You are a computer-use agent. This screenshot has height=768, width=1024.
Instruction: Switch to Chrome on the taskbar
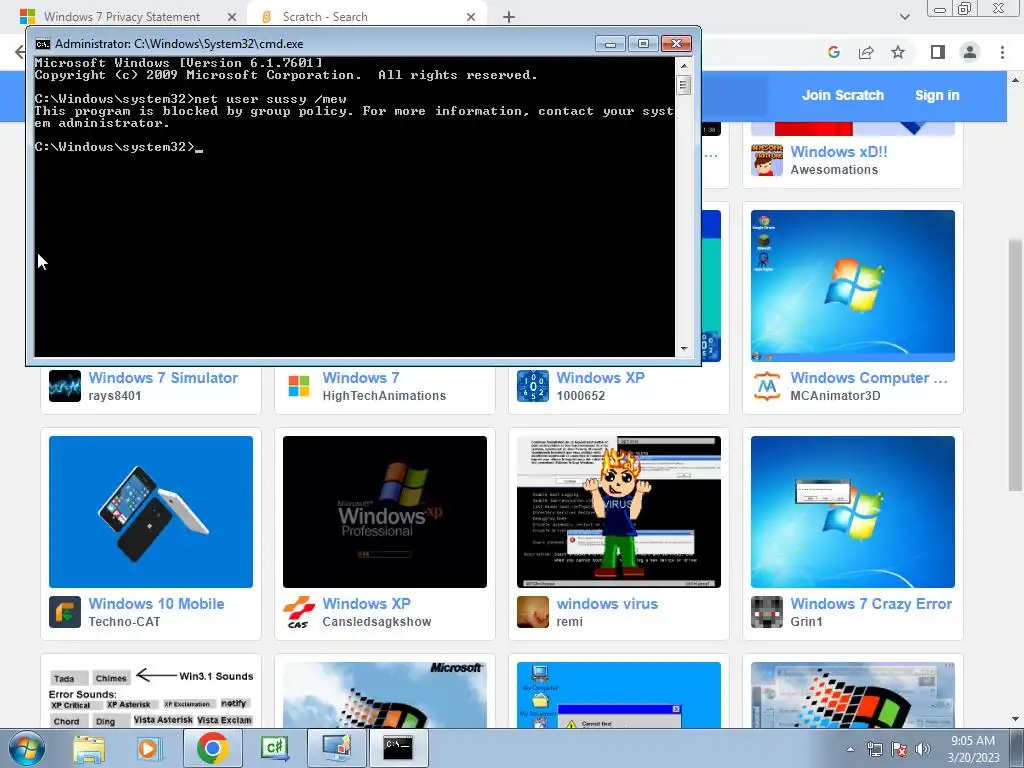212,748
